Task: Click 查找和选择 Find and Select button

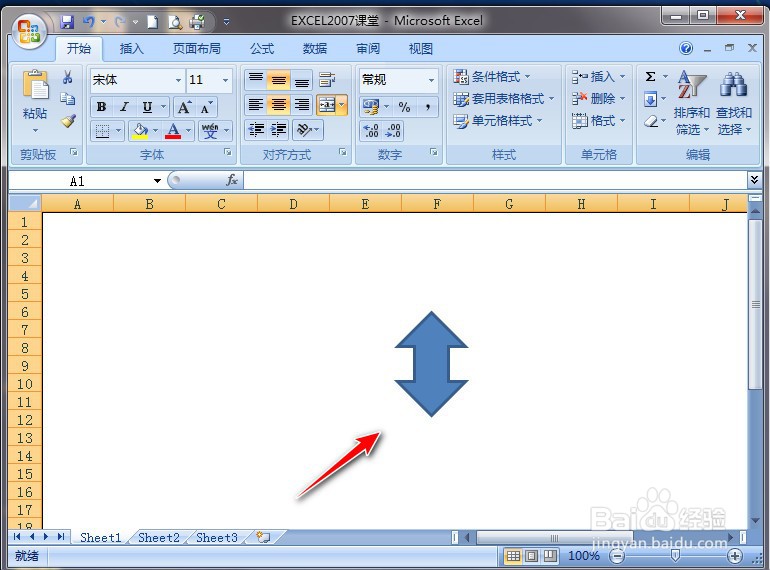Action: point(734,103)
